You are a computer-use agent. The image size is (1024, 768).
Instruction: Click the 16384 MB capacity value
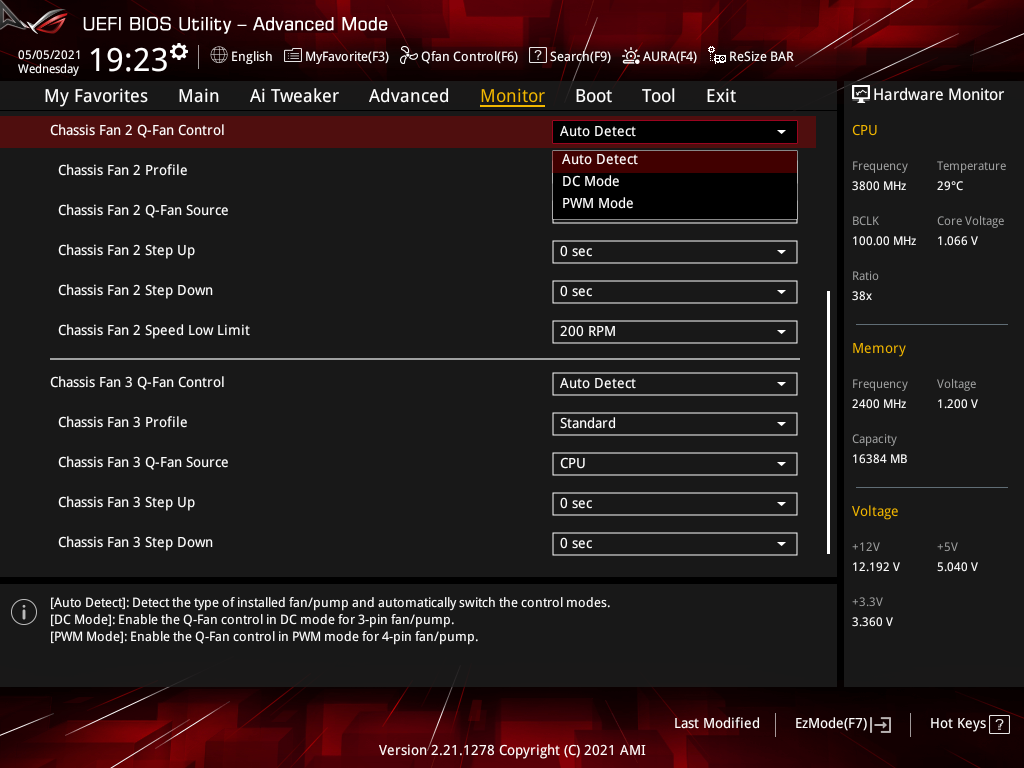[879, 459]
